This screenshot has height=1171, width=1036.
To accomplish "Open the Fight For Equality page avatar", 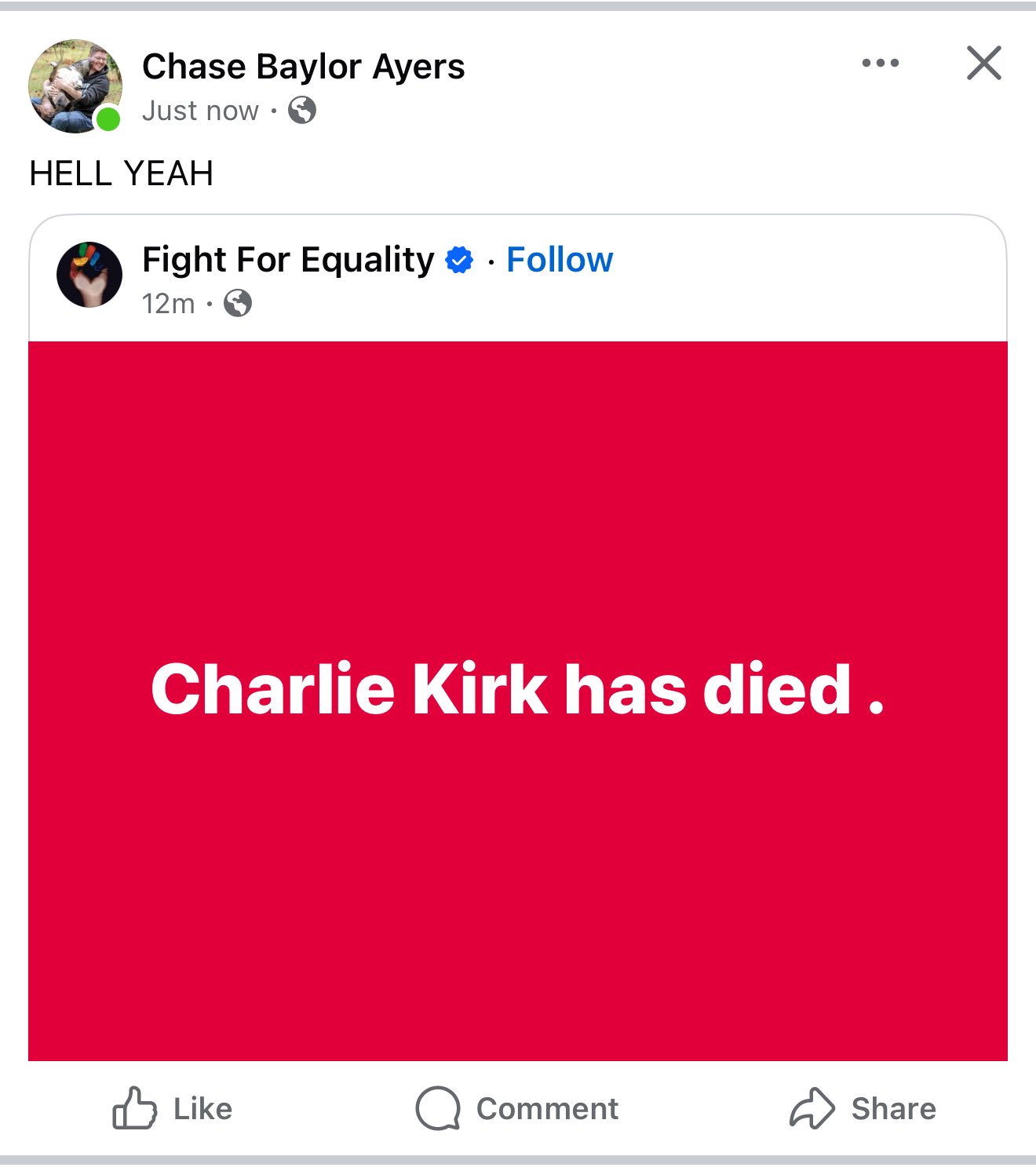I will 89,275.
